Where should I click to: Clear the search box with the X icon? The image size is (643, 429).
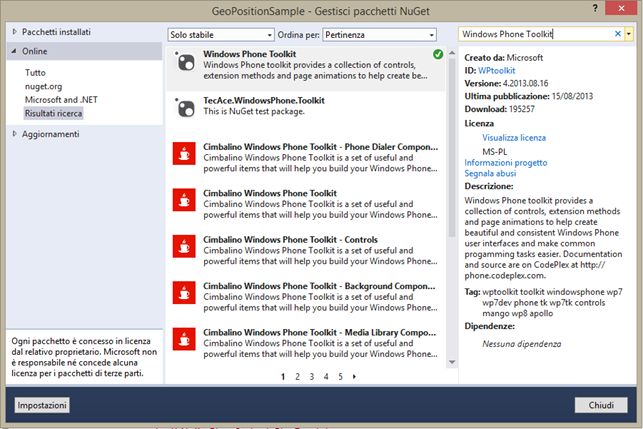(618, 34)
